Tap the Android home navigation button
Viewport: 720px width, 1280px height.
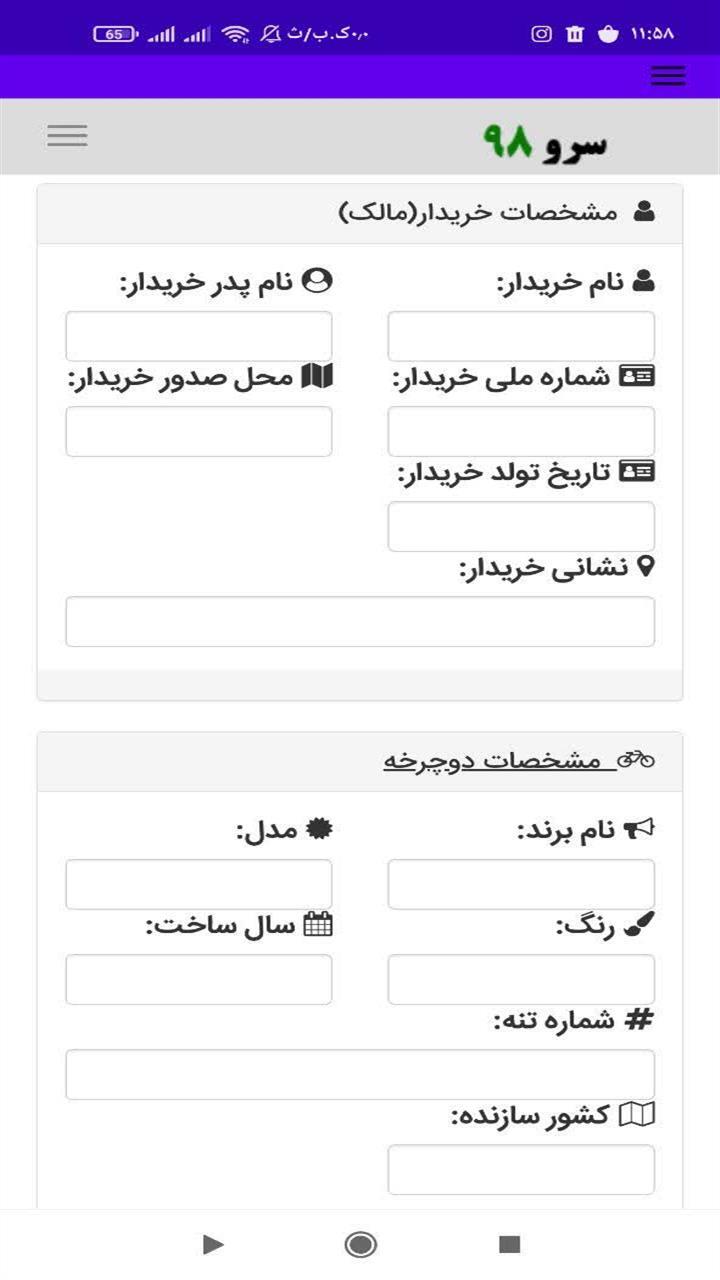360,1244
